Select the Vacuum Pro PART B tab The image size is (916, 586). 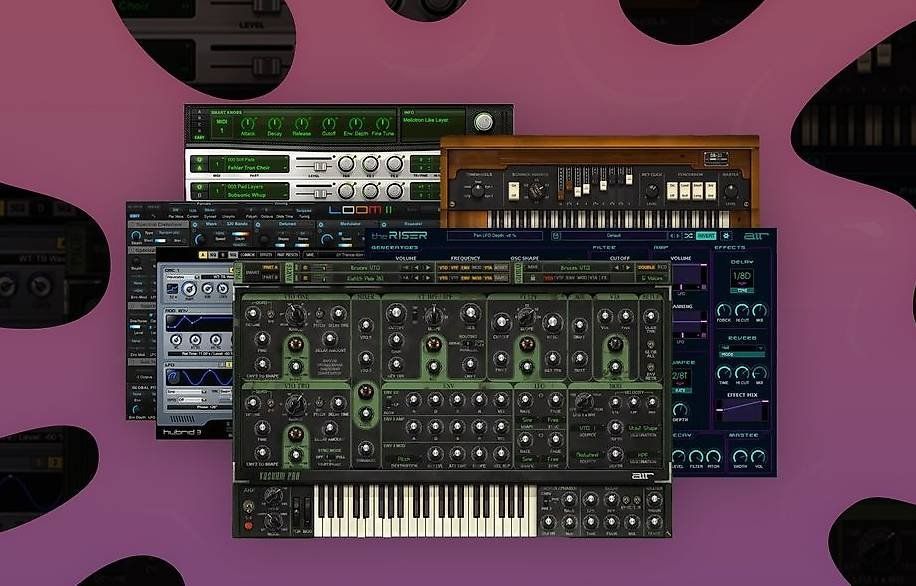(x=270, y=278)
